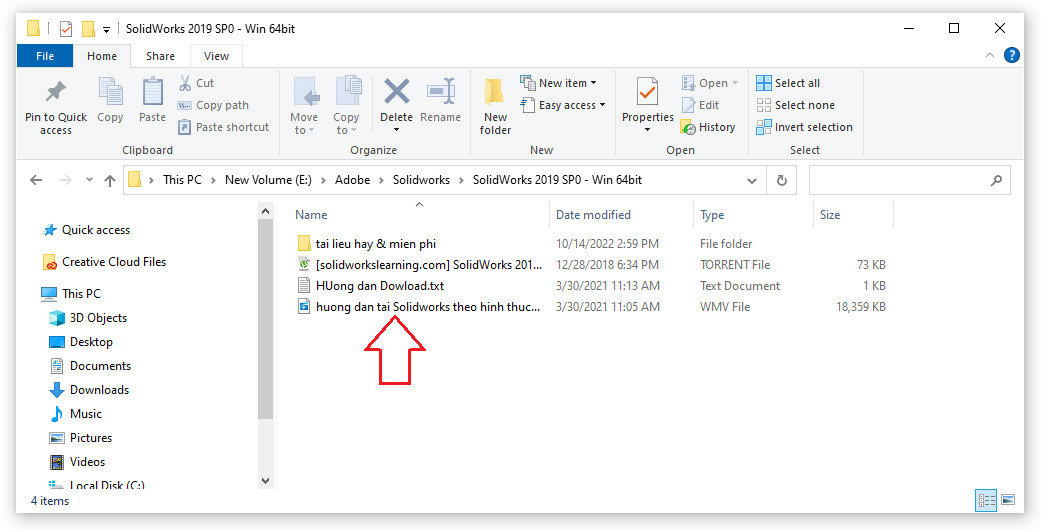Open the File menu
The height and width of the screenshot is (530, 1041).
tap(45, 56)
